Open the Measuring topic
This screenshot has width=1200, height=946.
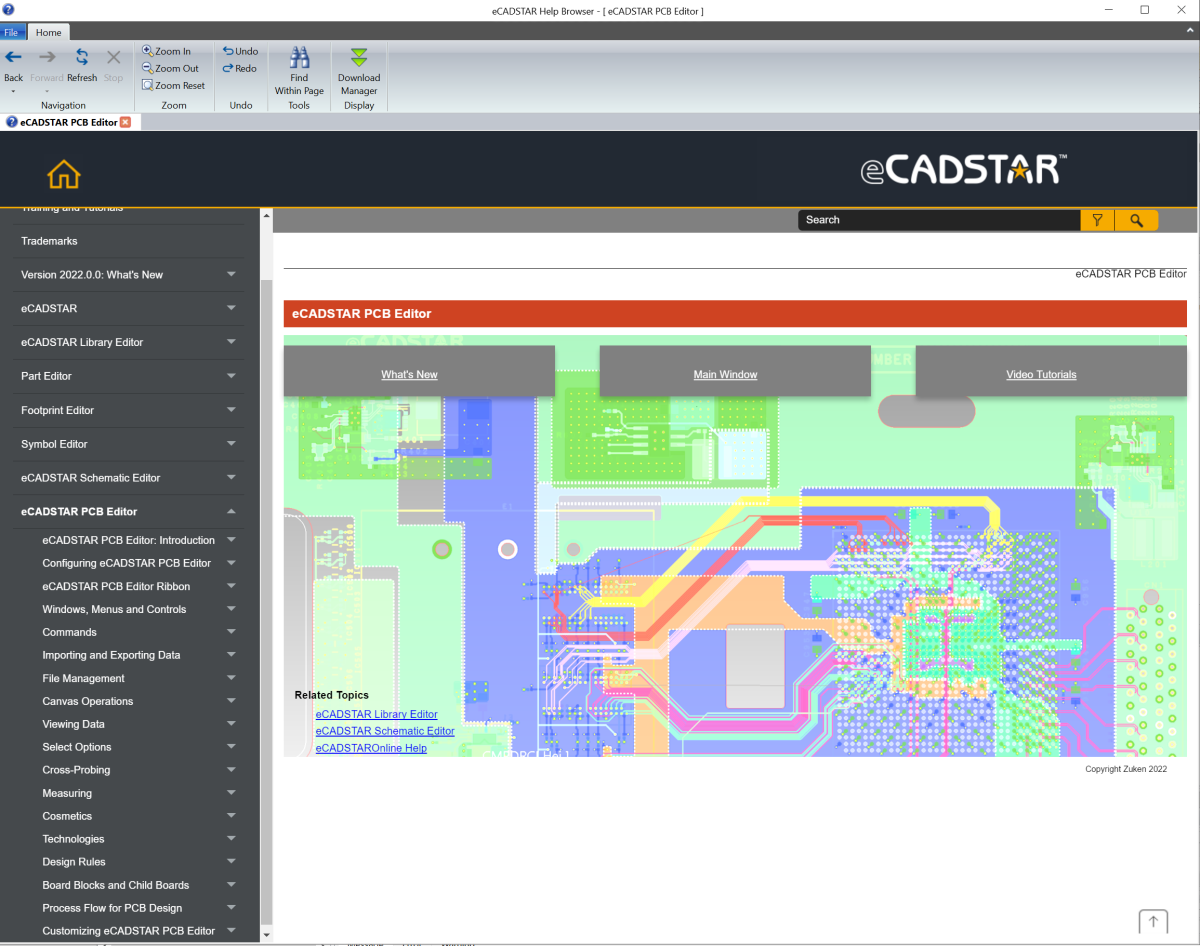click(x=67, y=793)
